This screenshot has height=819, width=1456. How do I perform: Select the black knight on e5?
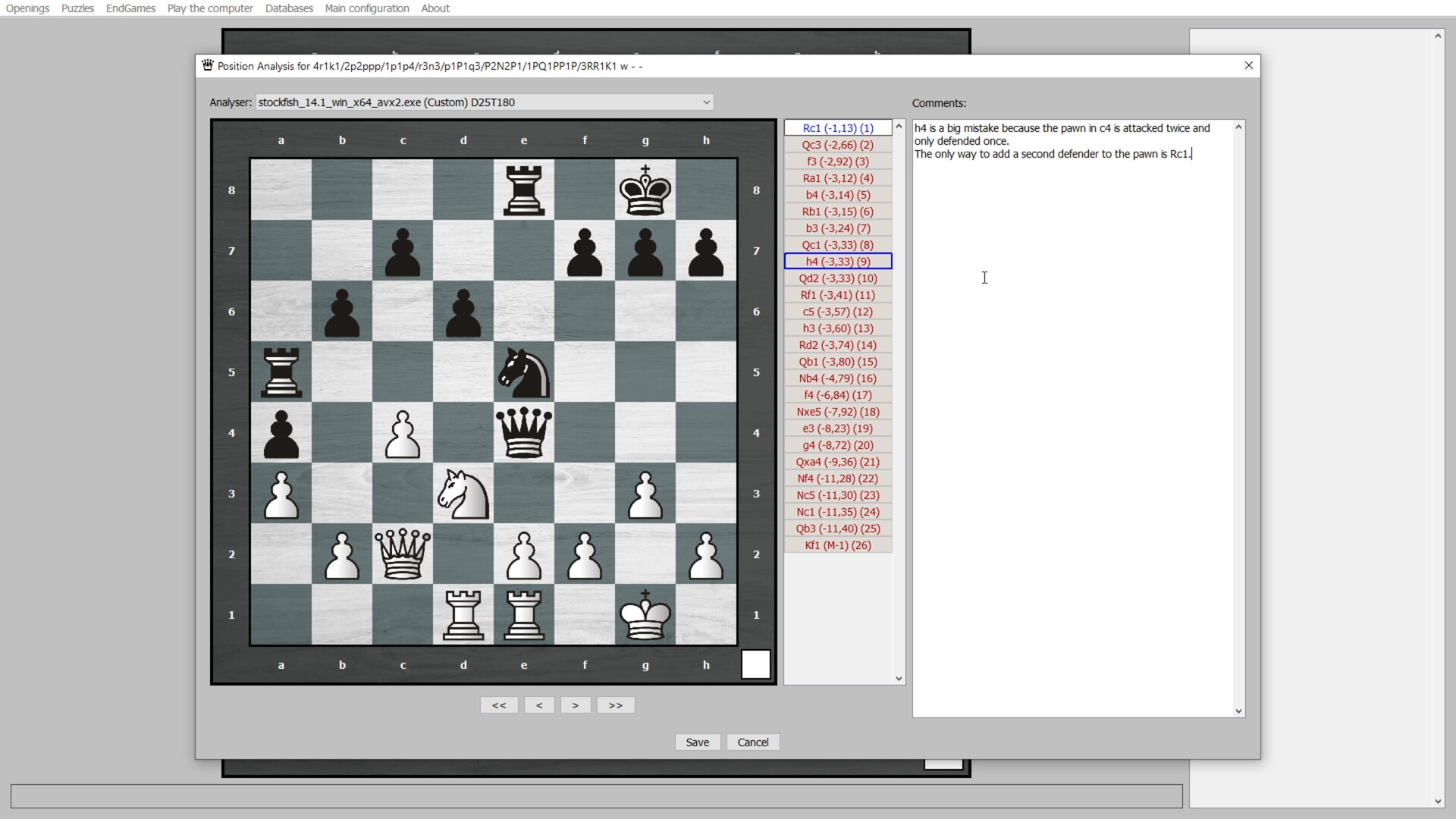pos(523,372)
